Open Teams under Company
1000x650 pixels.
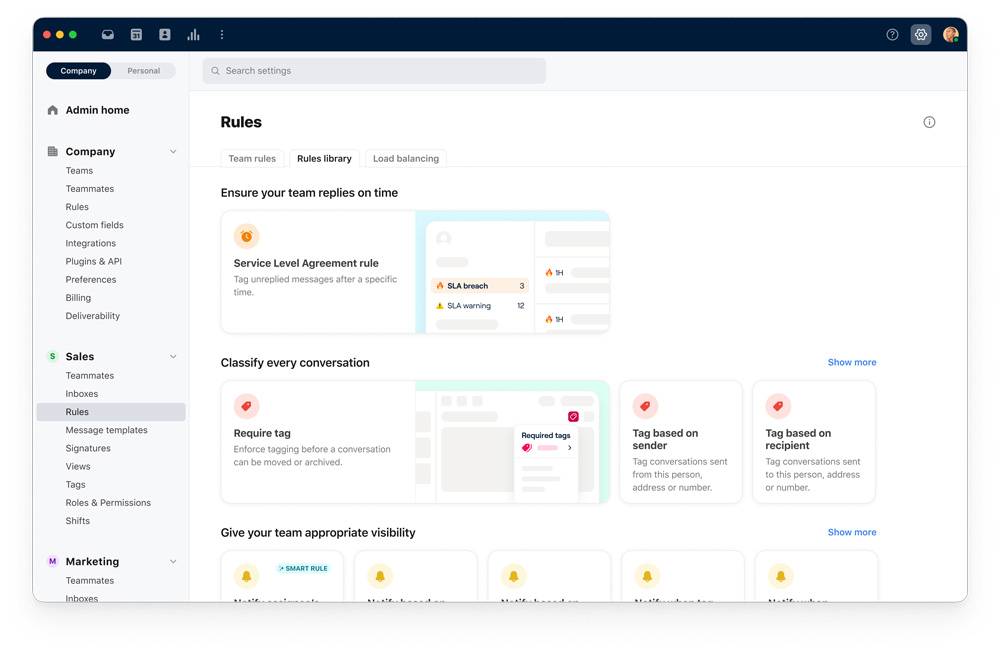pyautogui.click(x=79, y=170)
